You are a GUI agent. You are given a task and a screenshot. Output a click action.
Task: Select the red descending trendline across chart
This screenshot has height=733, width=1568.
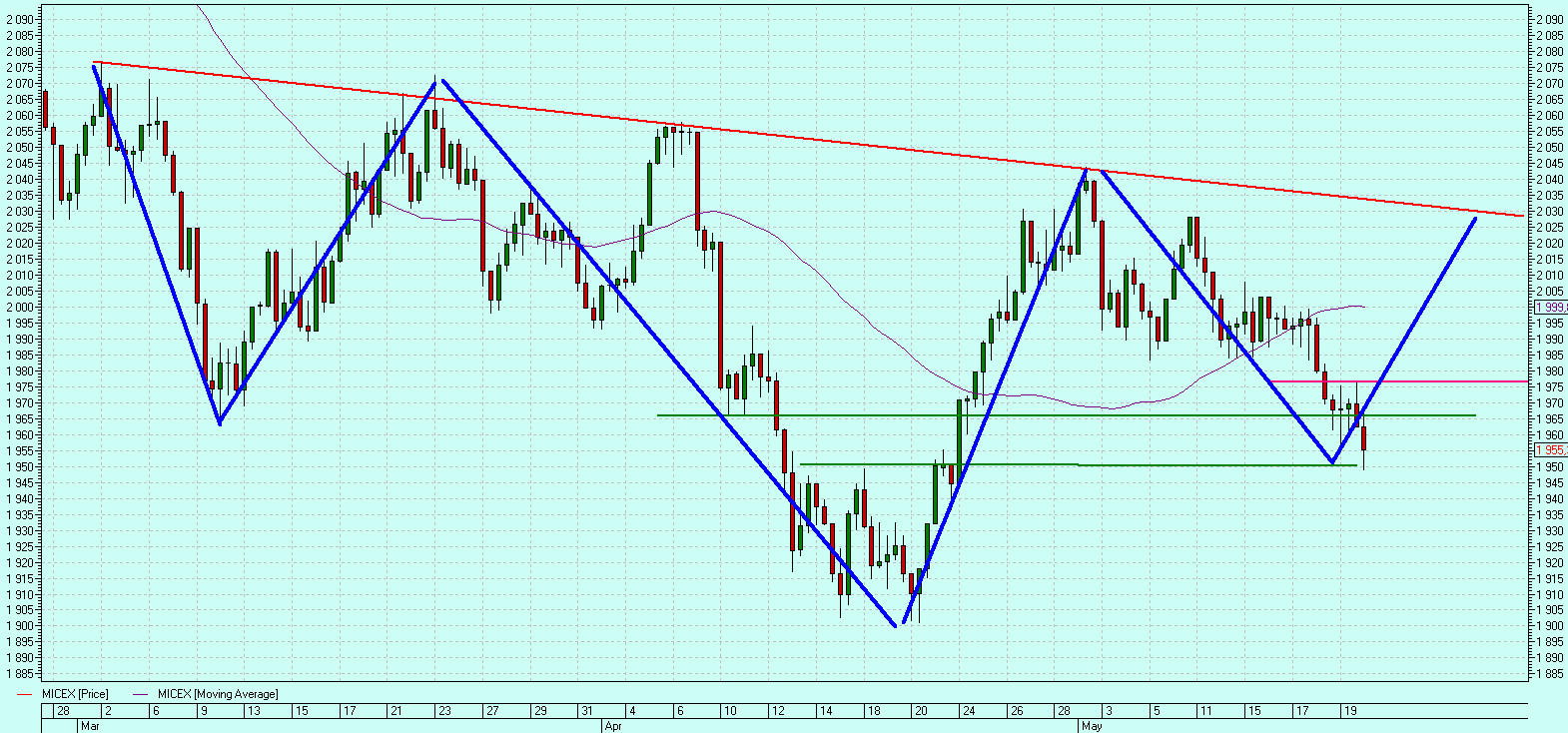809,139
